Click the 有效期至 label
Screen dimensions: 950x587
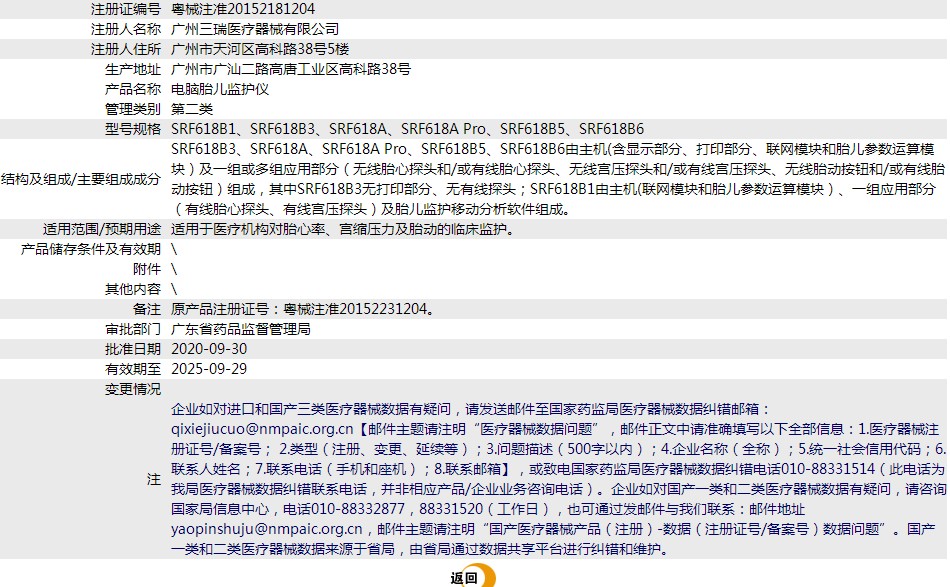133,369
